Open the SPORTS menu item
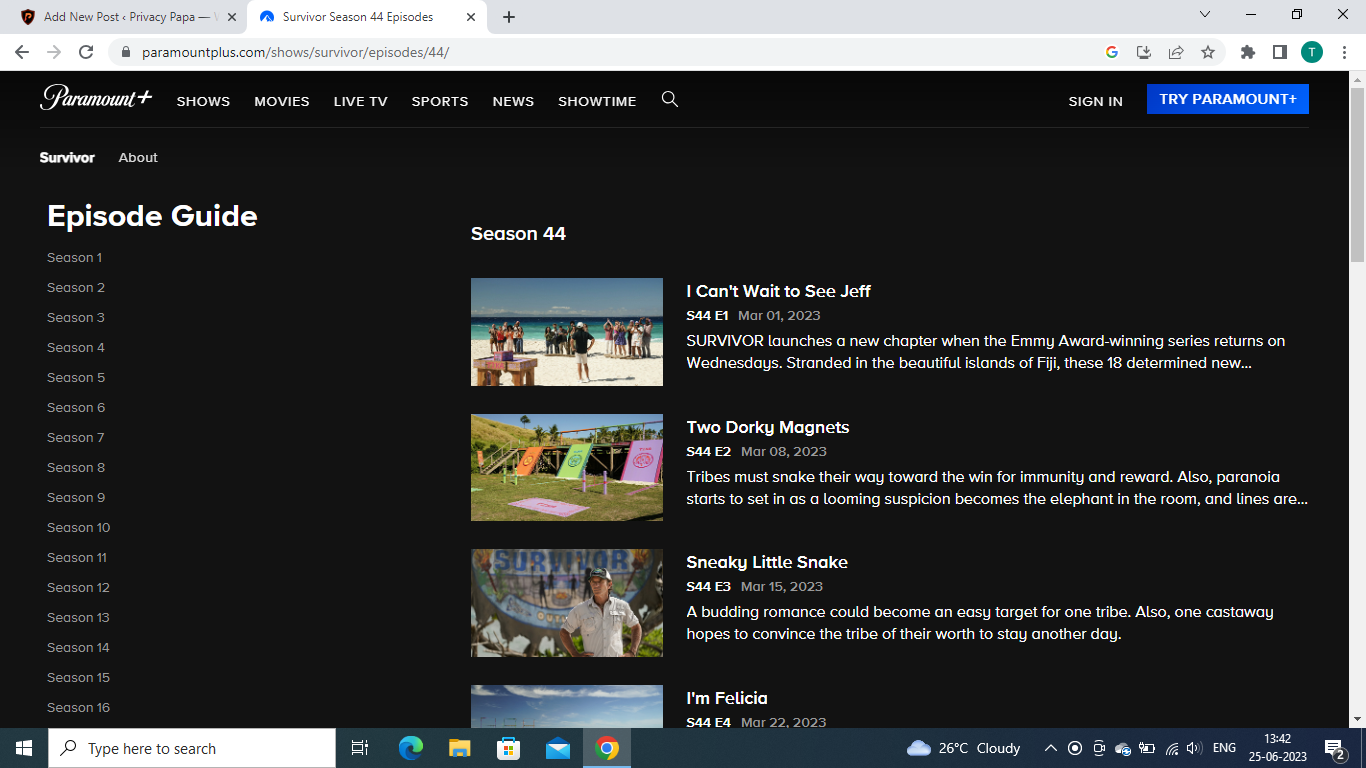 point(440,101)
